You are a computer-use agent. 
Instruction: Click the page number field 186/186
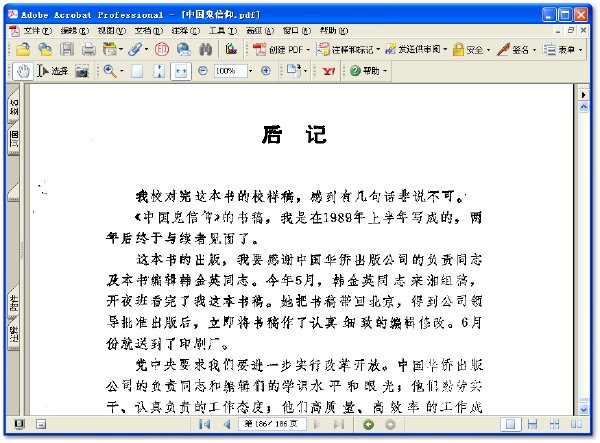(271, 424)
